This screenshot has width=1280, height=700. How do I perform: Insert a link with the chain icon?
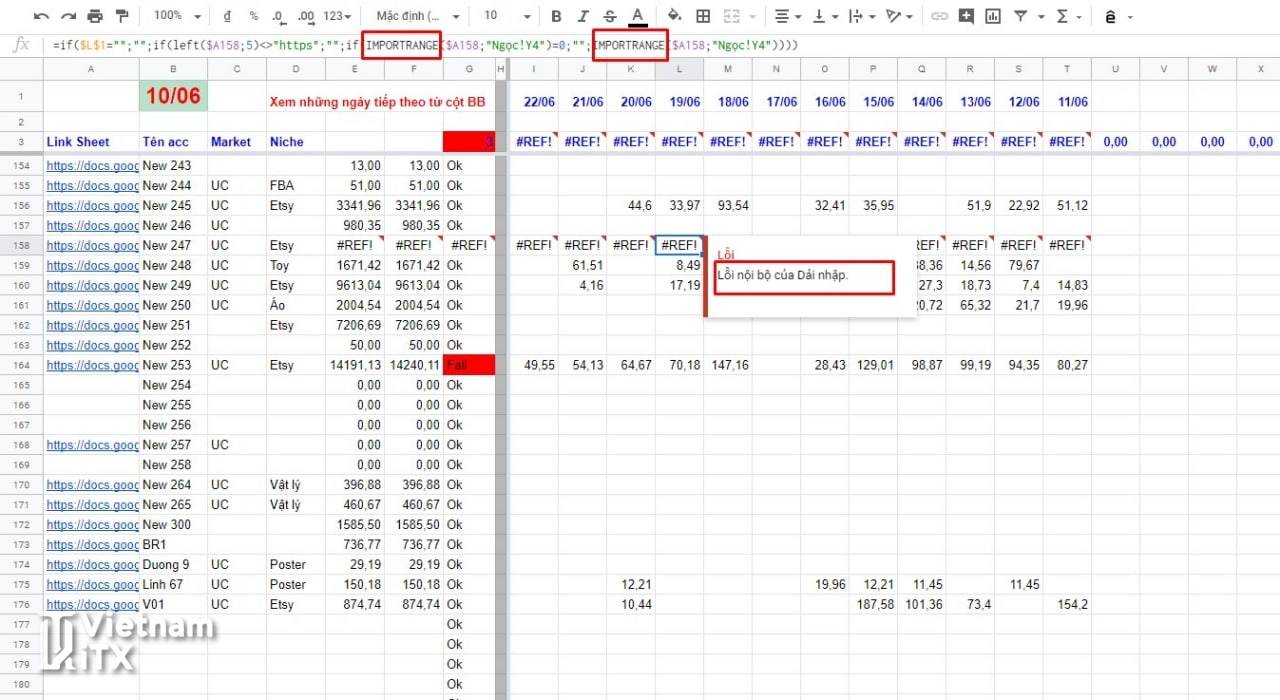pyautogui.click(x=939, y=16)
